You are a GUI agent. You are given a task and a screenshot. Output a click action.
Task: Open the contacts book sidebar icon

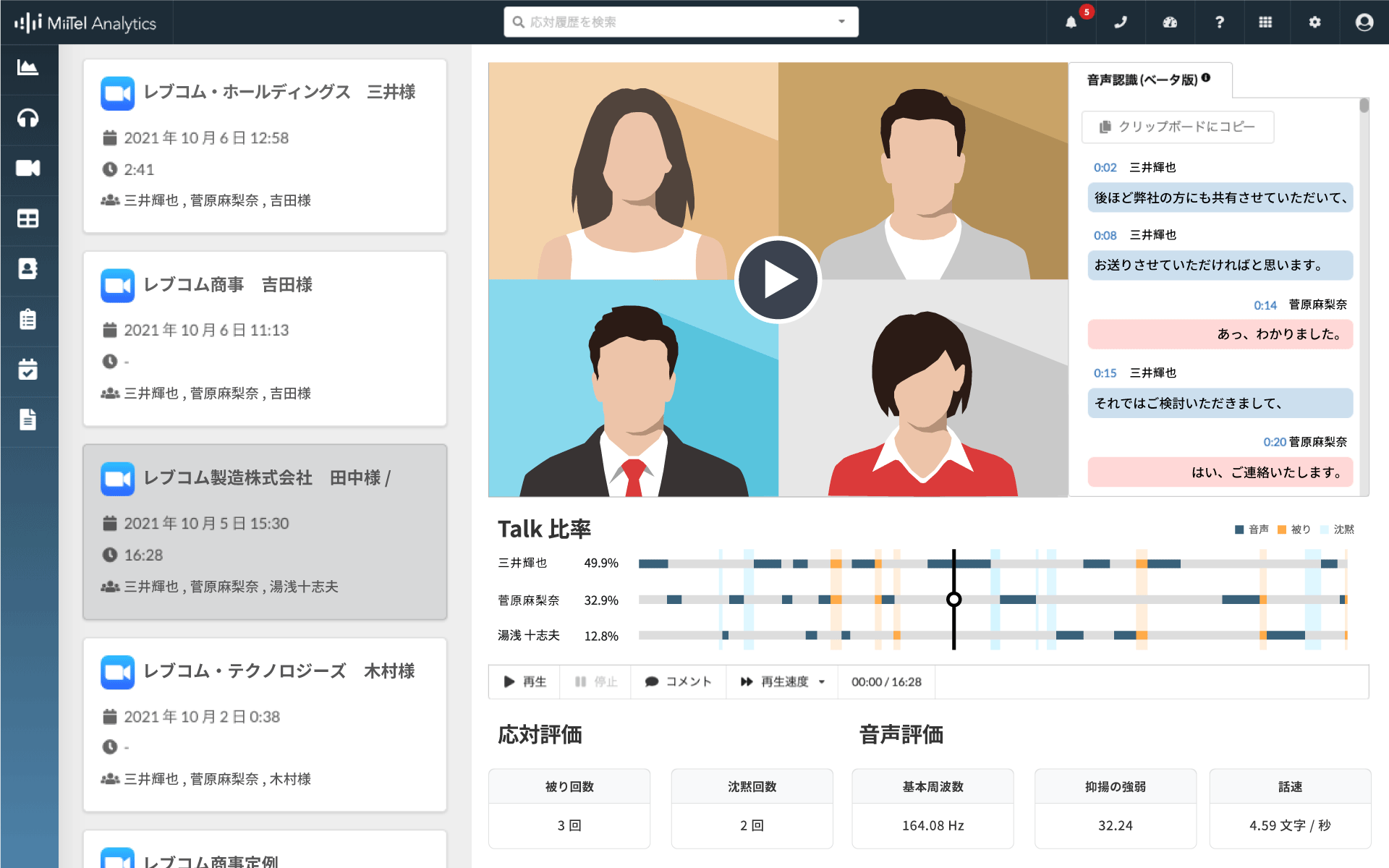point(27,269)
